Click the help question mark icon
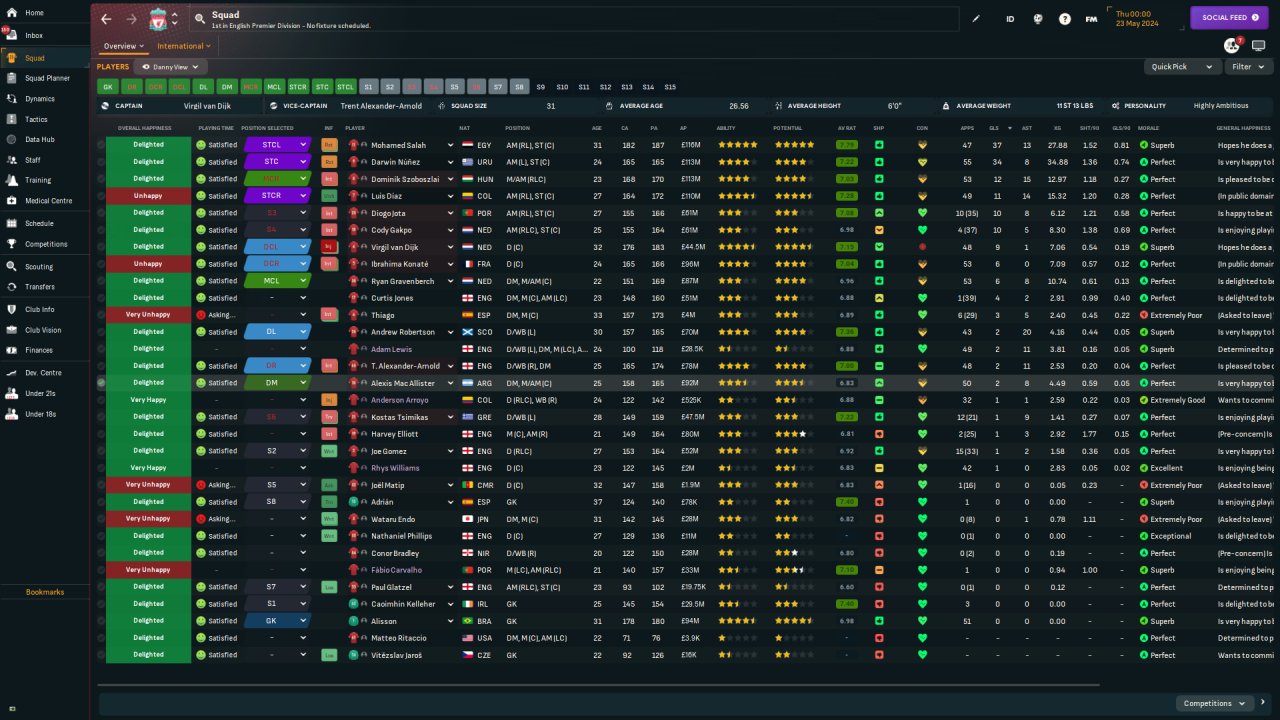Image resolution: width=1280 pixels, height=720 pixels. pos(1065,19)
